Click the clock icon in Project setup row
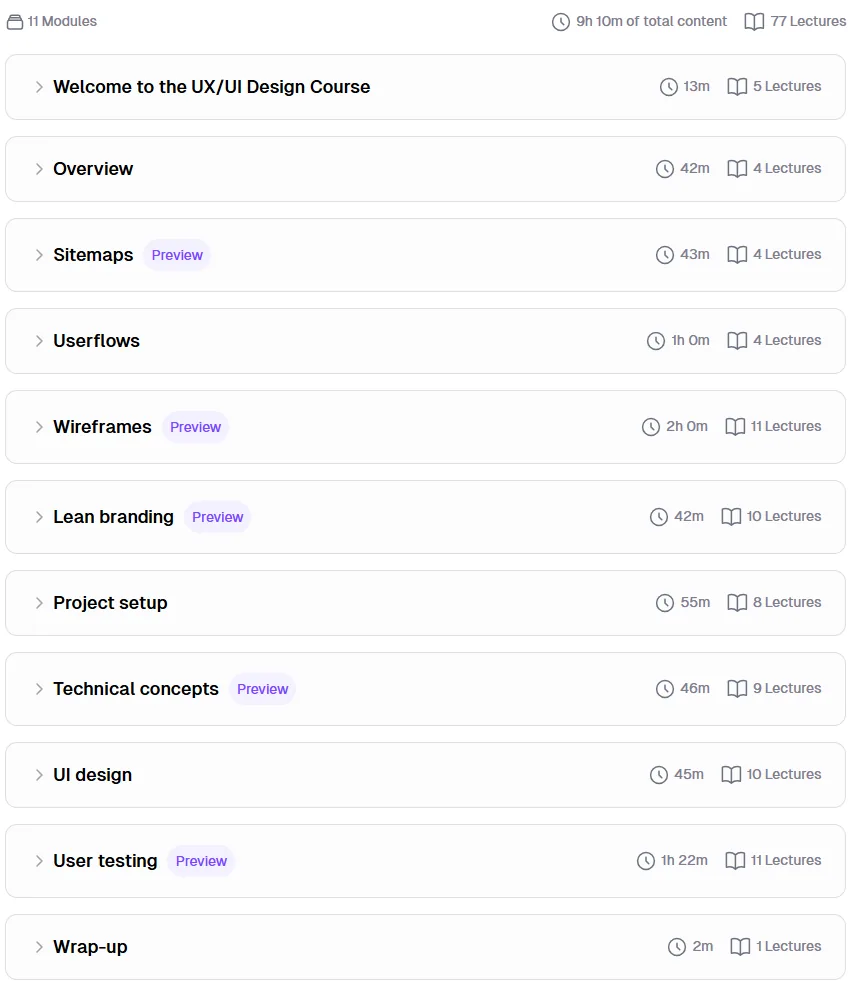The image size is (852, 986). (x=665, y=603)
